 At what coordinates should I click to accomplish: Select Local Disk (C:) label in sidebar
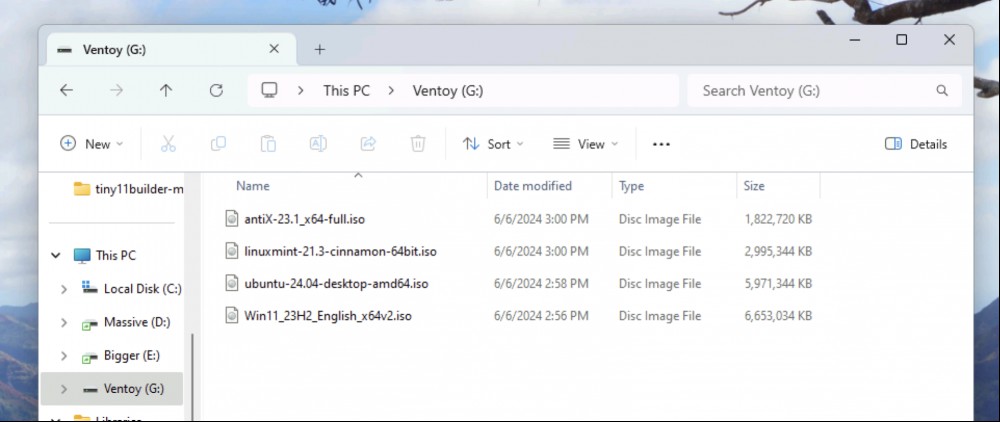142,289
